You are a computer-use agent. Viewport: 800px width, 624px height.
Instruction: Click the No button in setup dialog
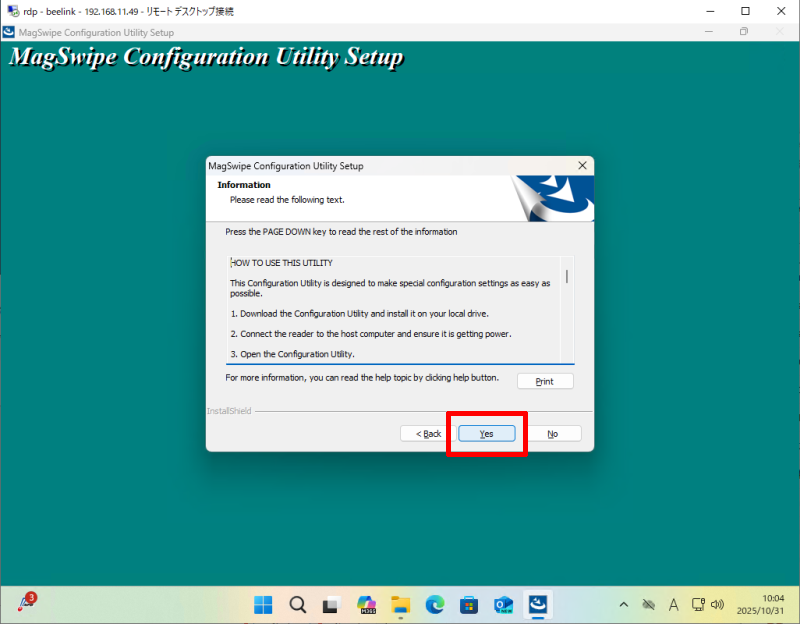pos(552,434)
